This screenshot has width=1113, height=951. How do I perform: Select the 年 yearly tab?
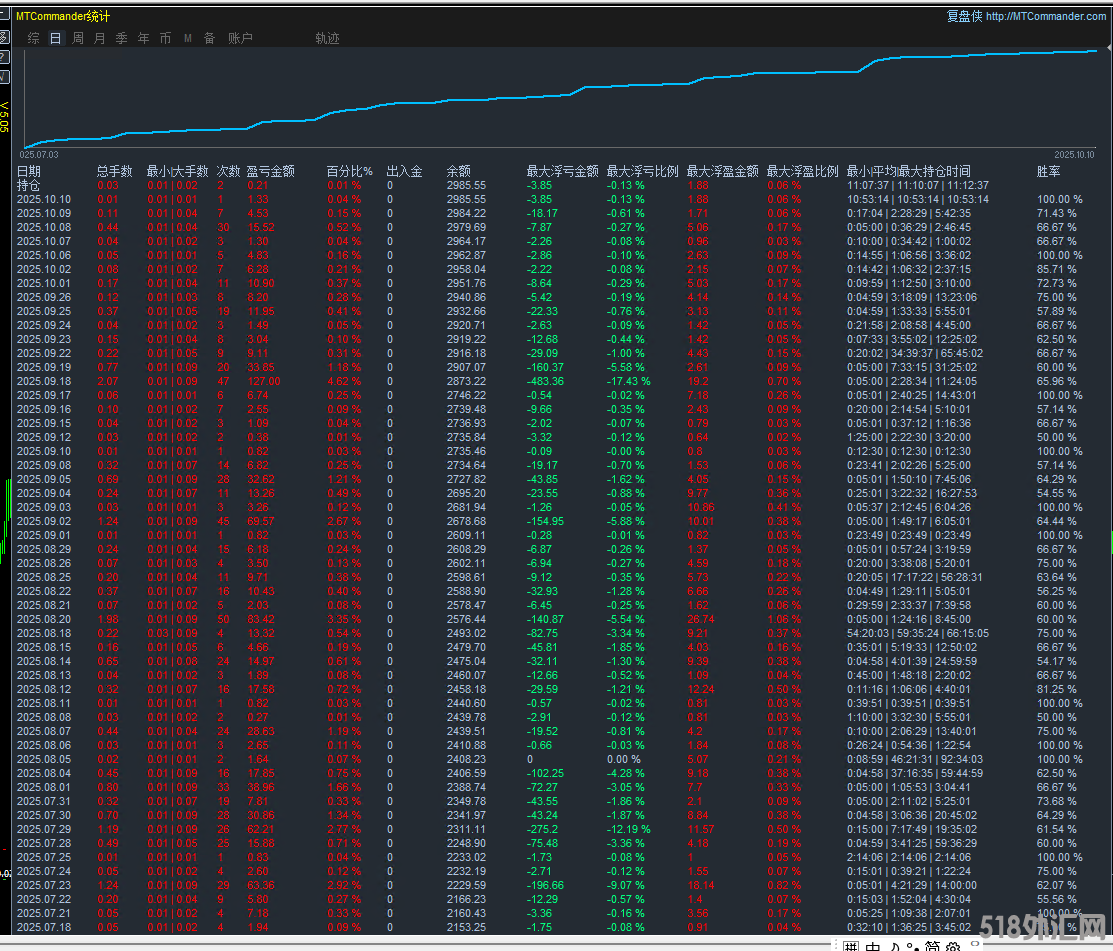[x=143, y=38]
